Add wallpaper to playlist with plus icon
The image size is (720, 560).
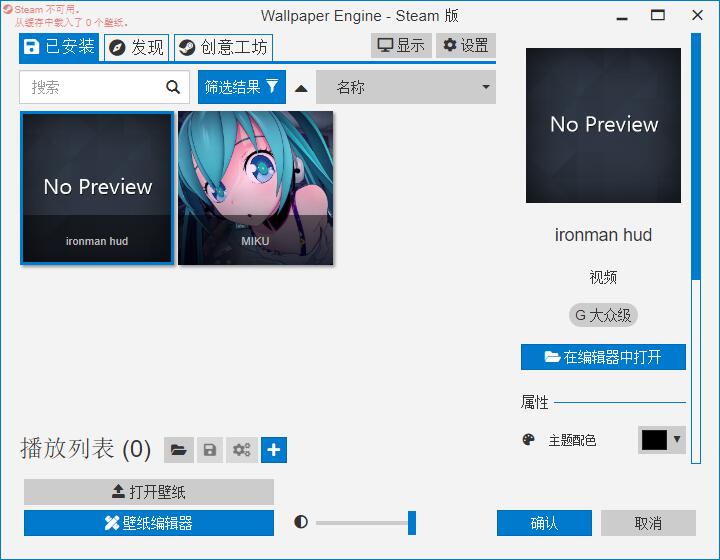tap(274, 450)
